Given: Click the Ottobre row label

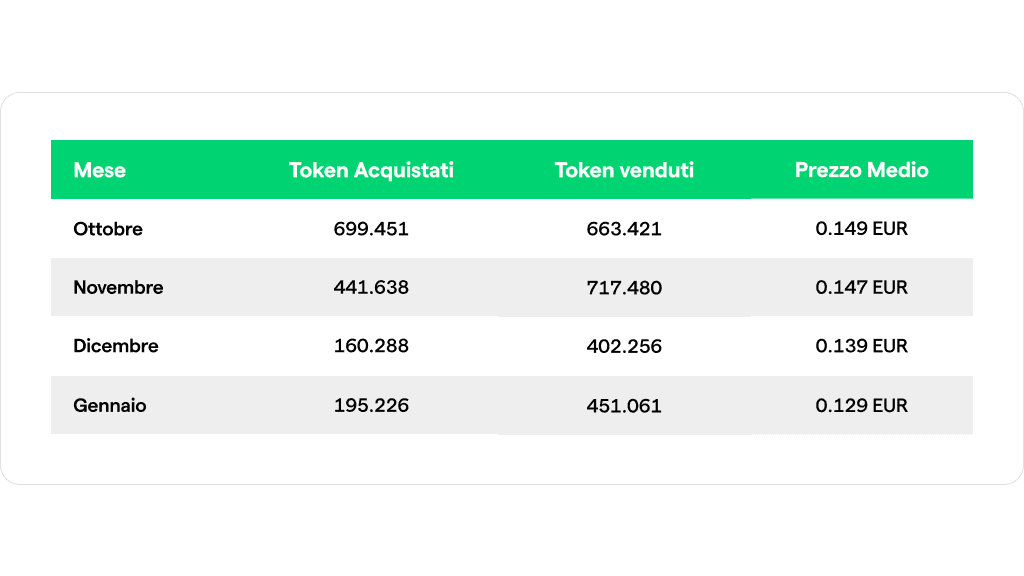Looking at the screenshot, I should tap(108, 229).
